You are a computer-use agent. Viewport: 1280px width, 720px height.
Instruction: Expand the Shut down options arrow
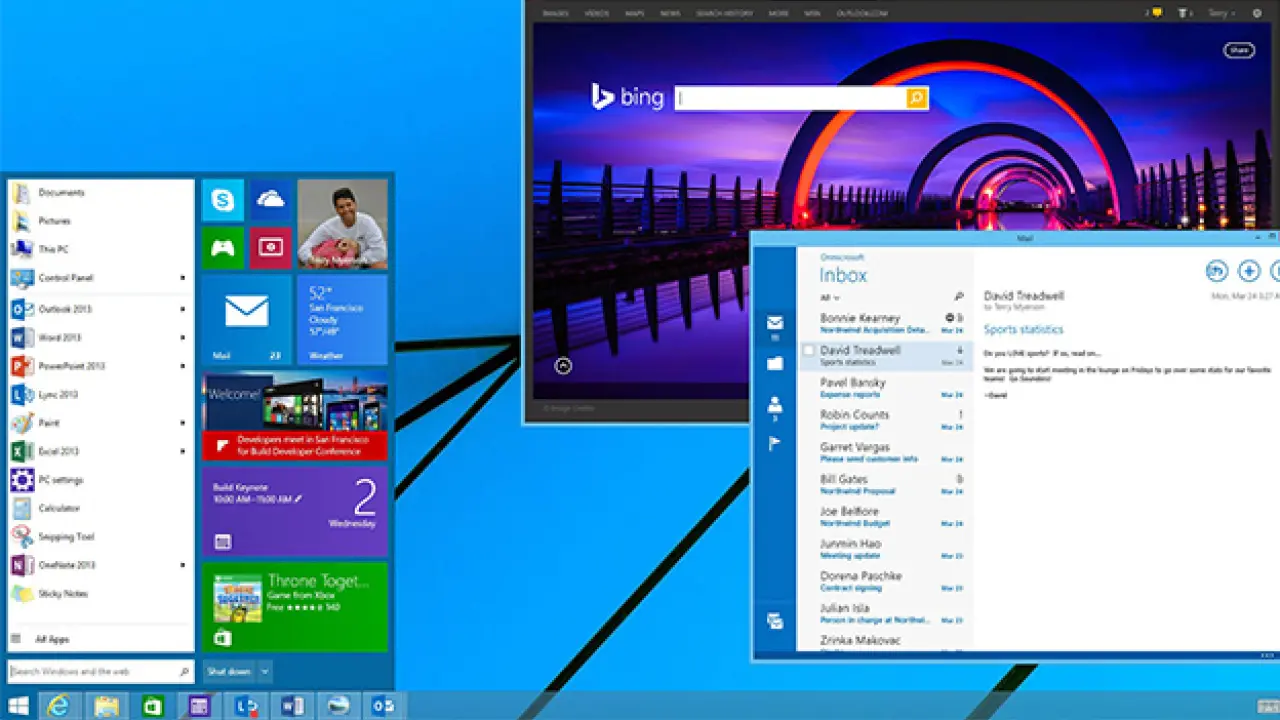[x=265, y=671]
